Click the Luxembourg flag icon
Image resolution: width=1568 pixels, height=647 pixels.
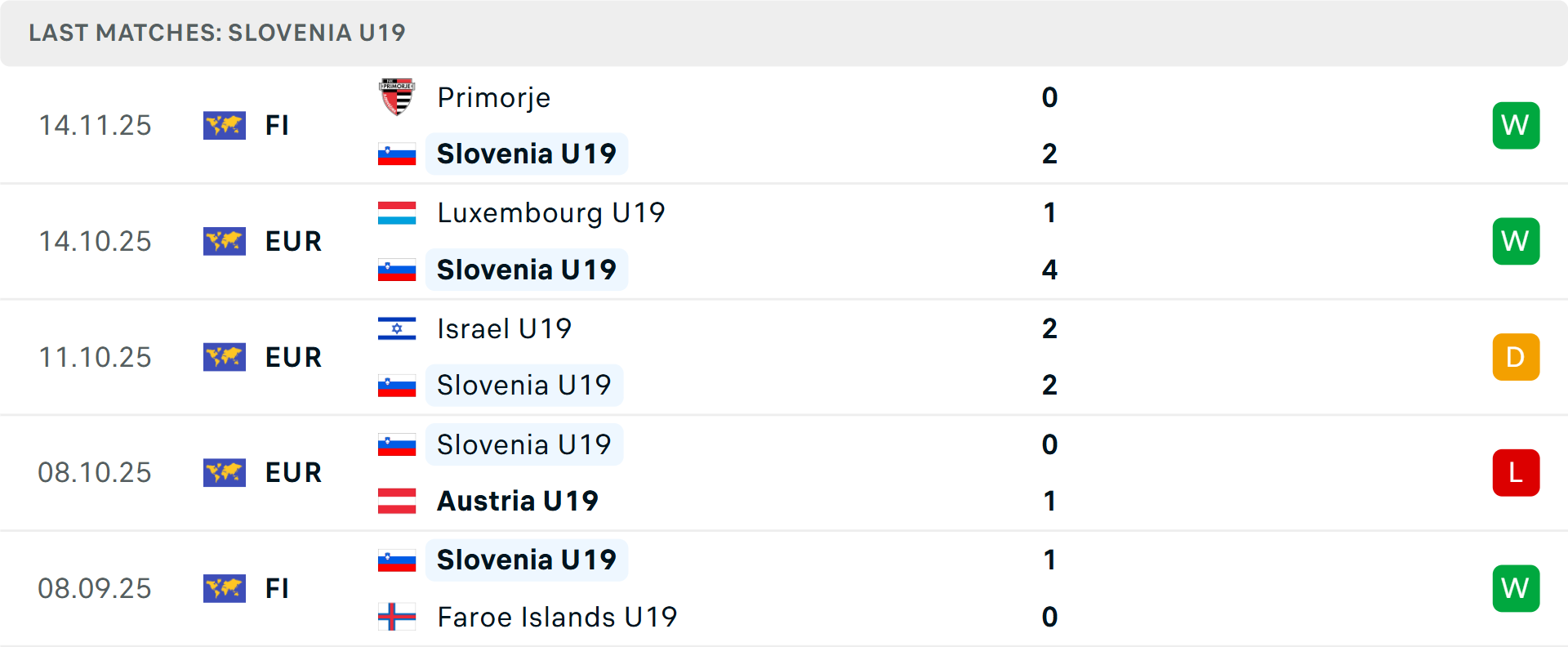point(397,212)
